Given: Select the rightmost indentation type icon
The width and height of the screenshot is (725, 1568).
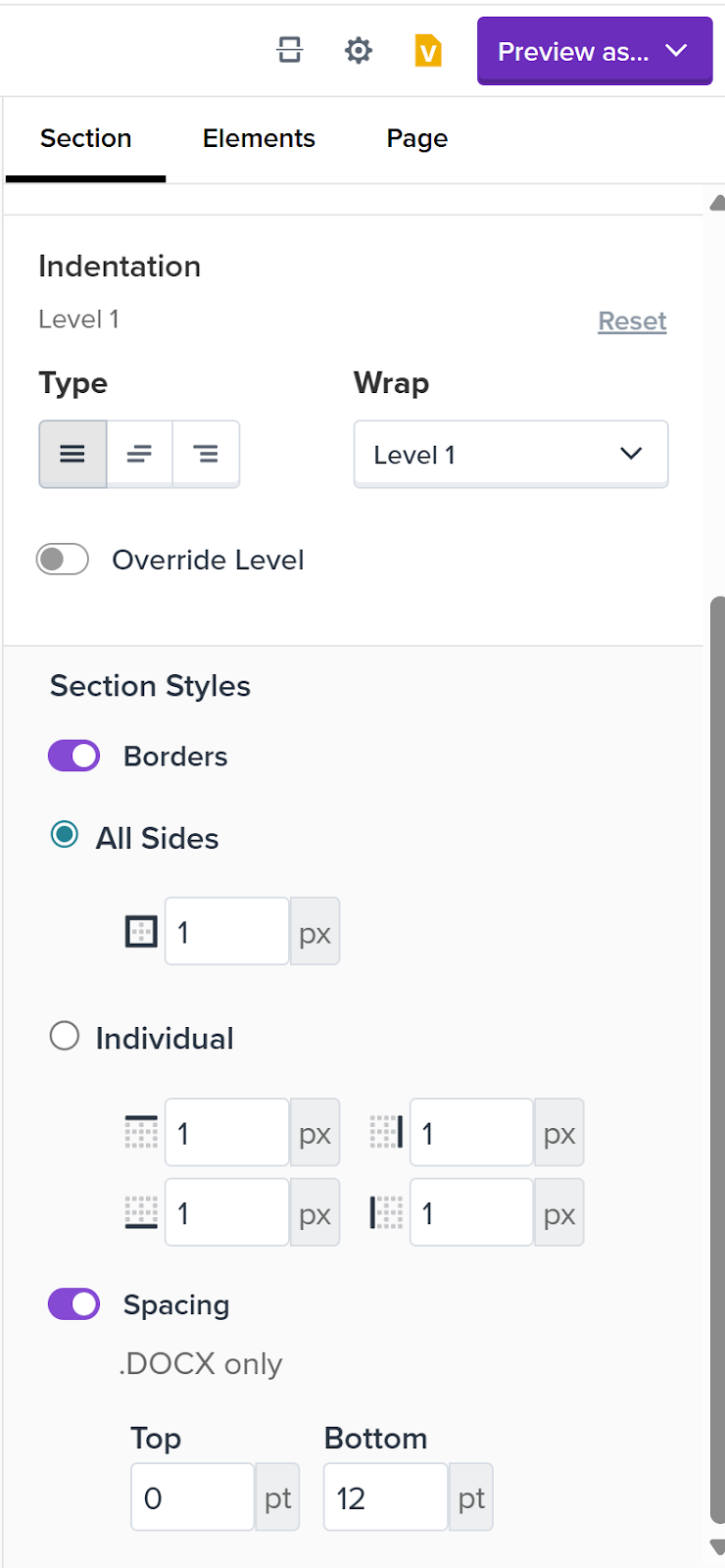Looking at the screenshot, I should (206, 454).
